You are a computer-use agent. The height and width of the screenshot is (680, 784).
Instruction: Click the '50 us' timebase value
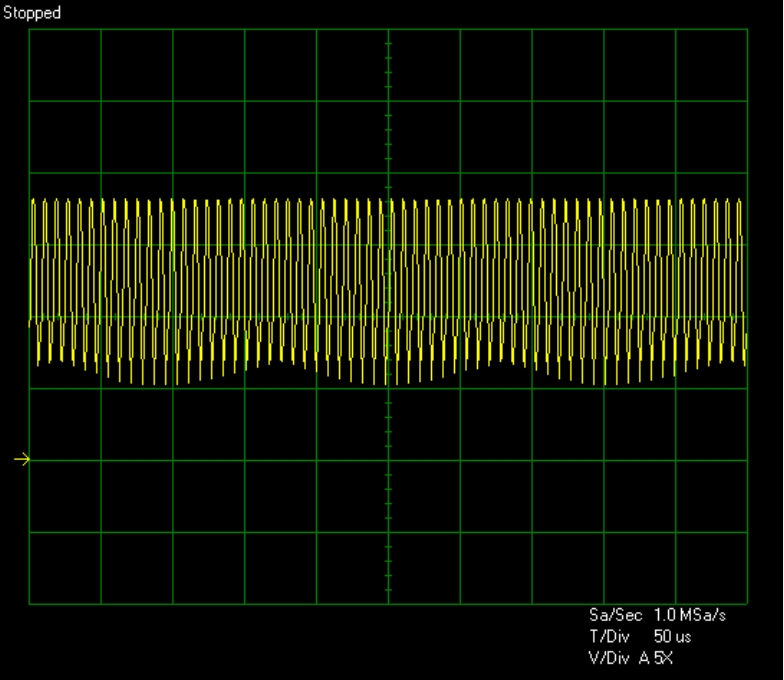click(x=672, y=636)
